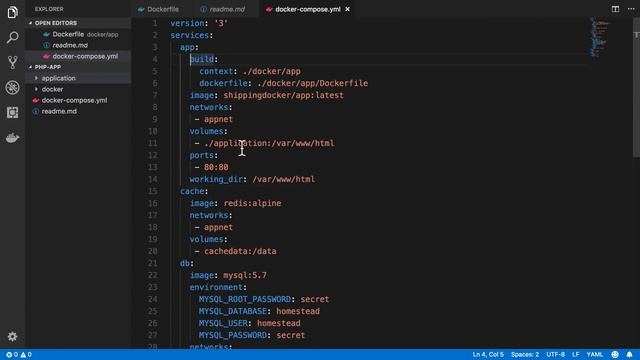The image size is (640, 360).
Task: Click the Ln 4, Col 5 cursor position
Action: pos(488,354)
